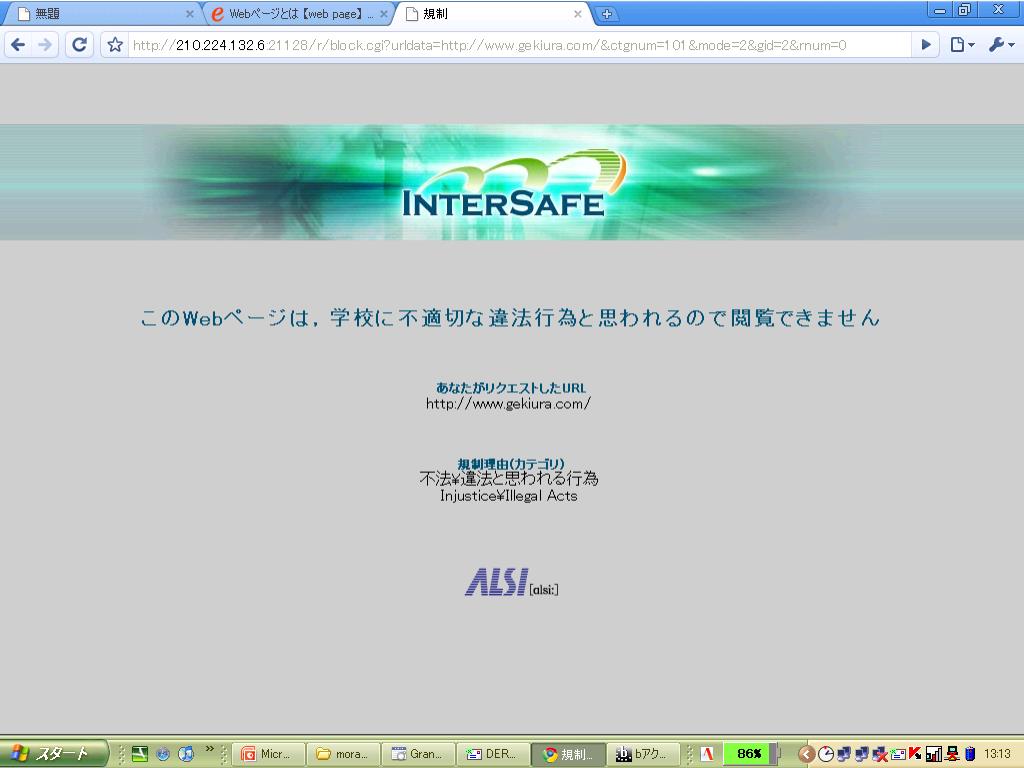Click the mail card tray icon
The height and width of the screenshot is (768, 1024).
click(x=898, y=754)
